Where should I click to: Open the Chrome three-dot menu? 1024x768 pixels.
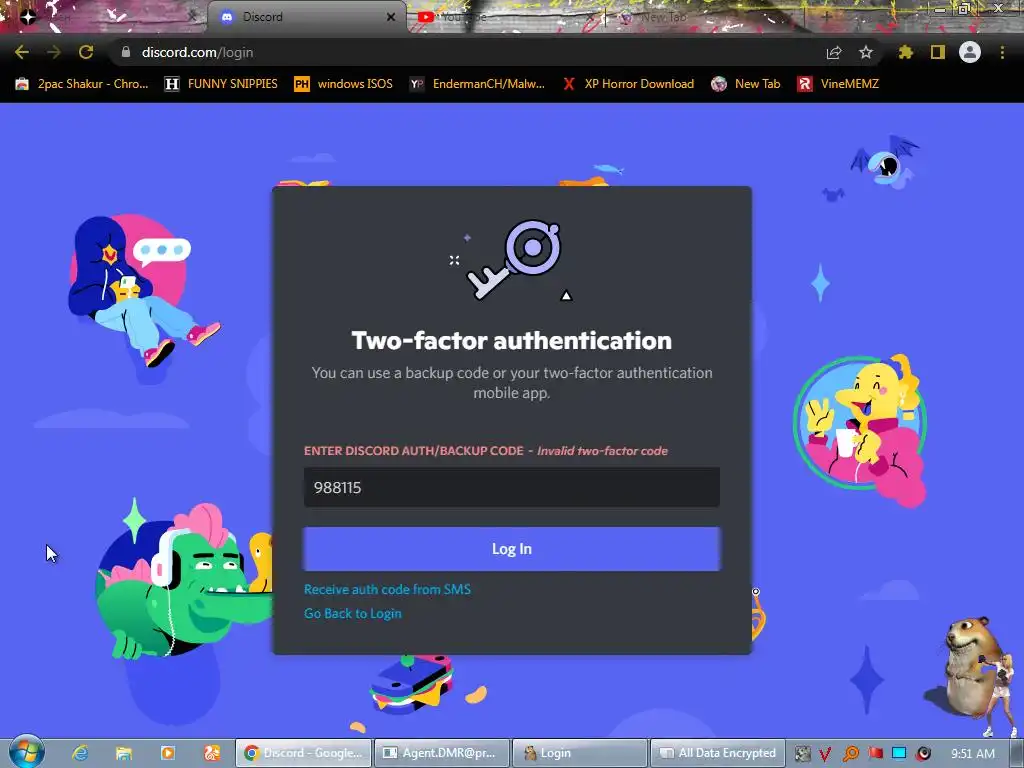[x=1002, y=52]
